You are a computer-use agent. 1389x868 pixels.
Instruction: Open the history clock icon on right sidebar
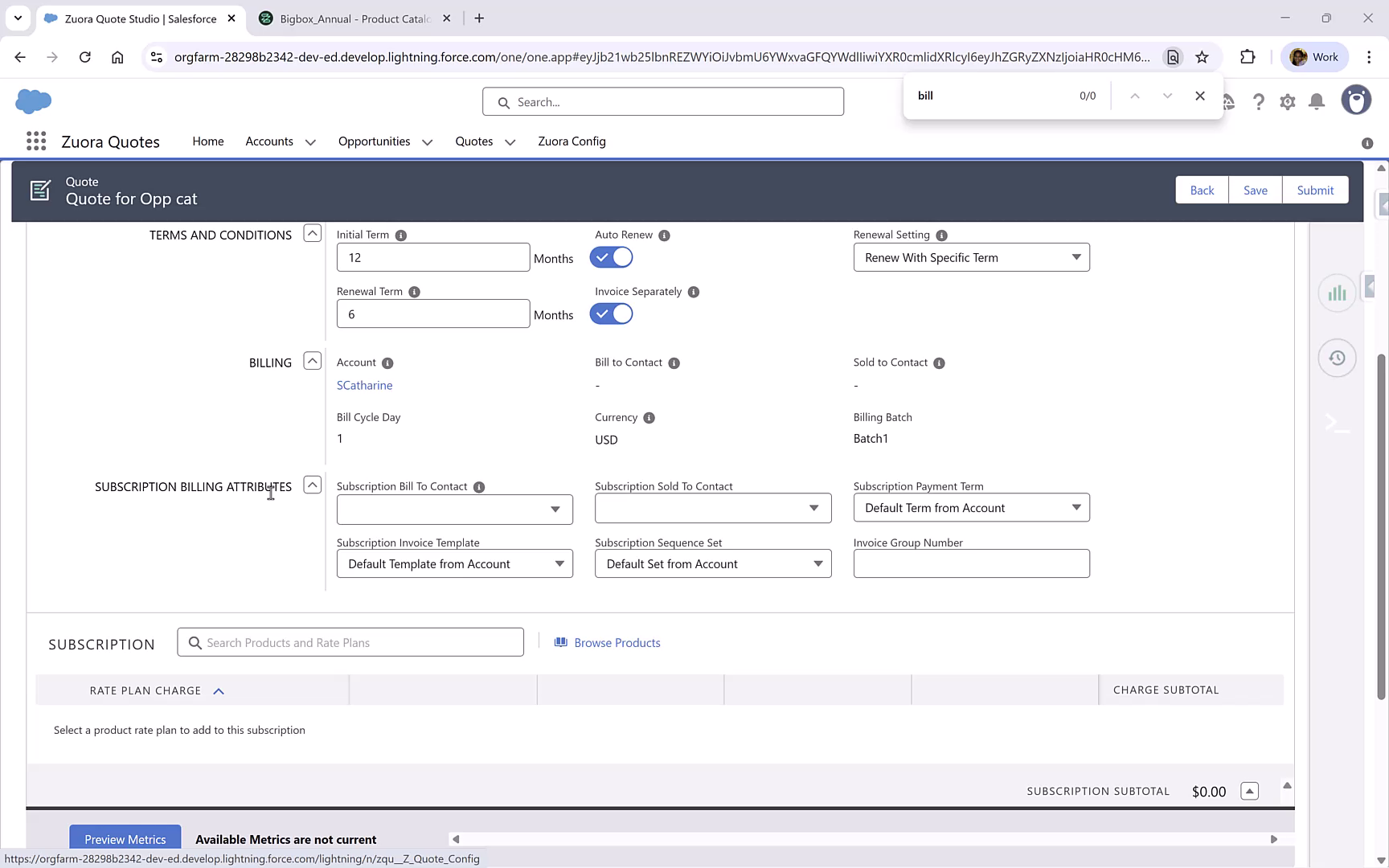click(x=1337, y=358)
